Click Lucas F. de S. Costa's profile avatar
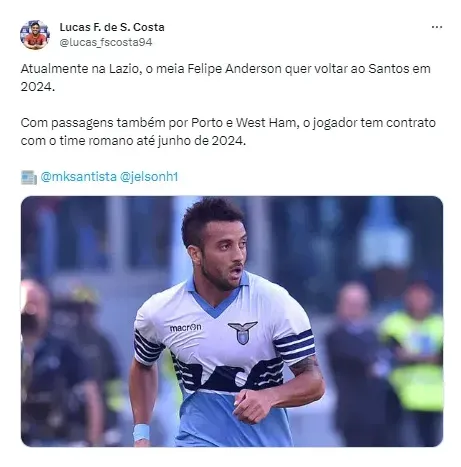The height and width of the screenshot is (467, 461). pos(35,35)
